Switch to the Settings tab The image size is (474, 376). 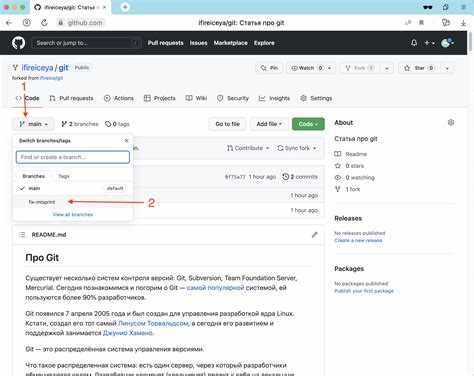[x=316, y=98]
